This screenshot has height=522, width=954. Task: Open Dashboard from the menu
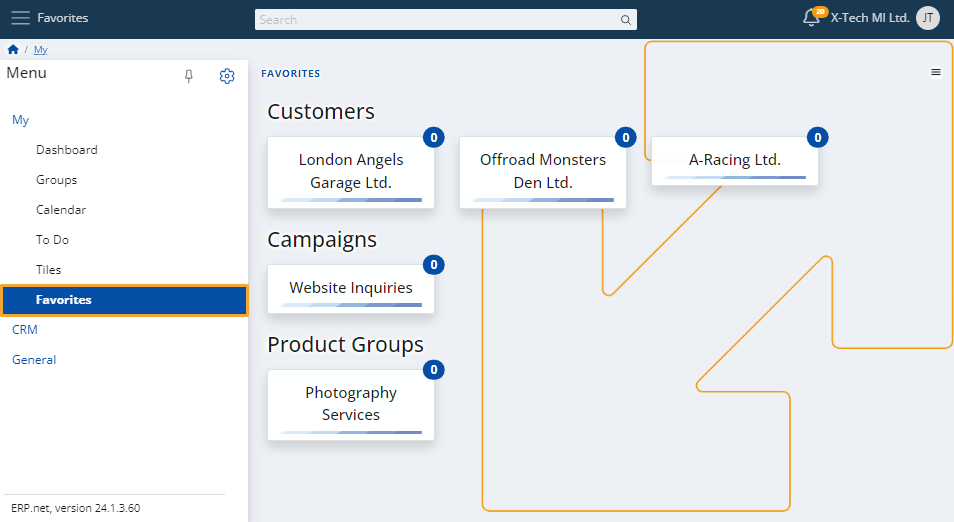click(x=67, y=150)
